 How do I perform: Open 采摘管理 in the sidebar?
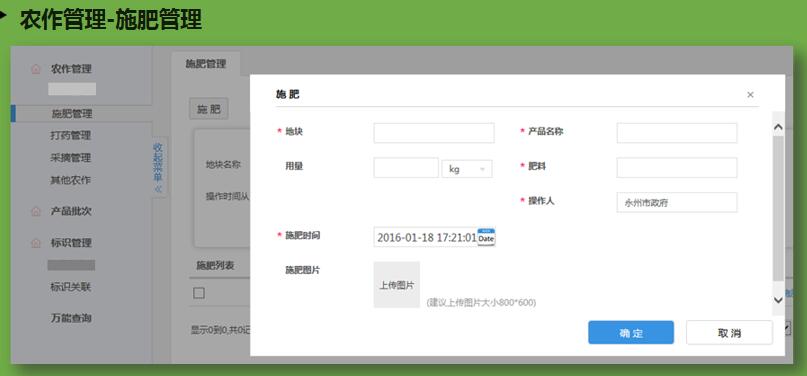point(71,158)
